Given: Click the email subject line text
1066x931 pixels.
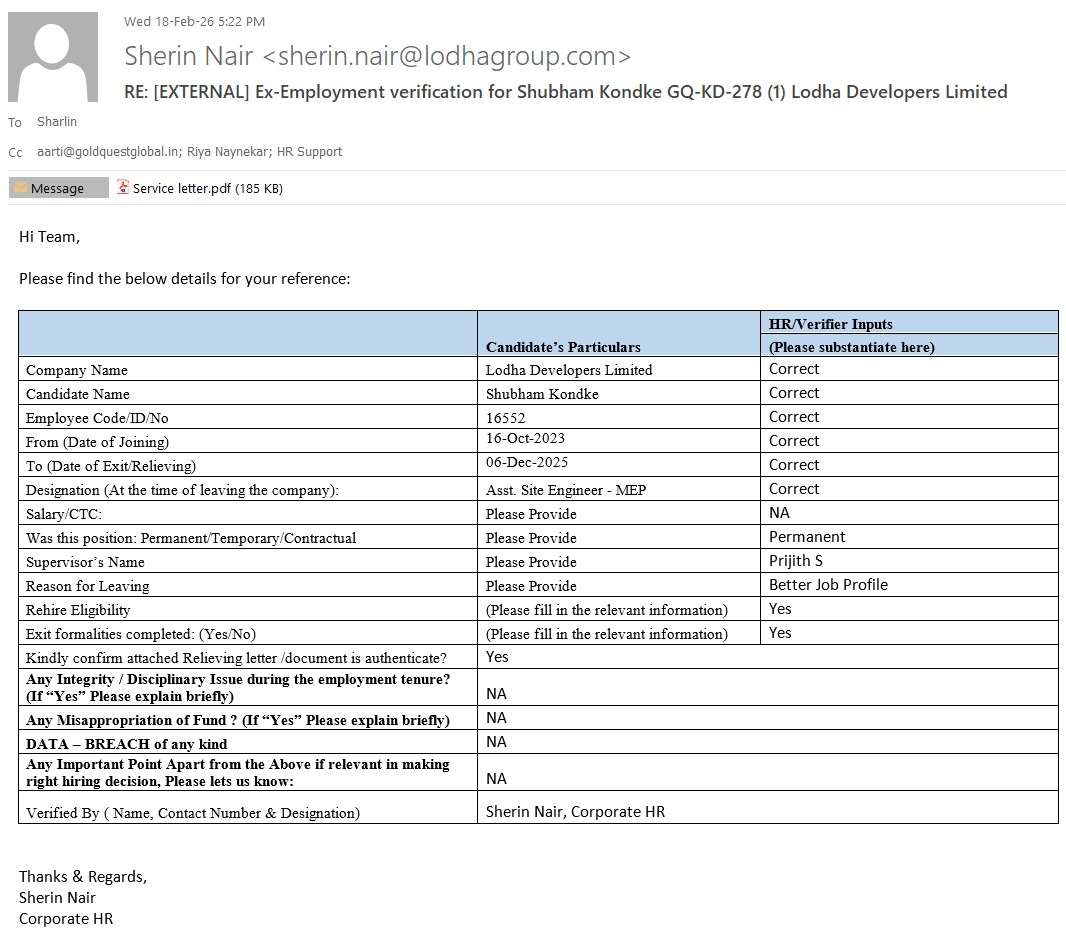Looking at the screenshot, I should 566,92.
